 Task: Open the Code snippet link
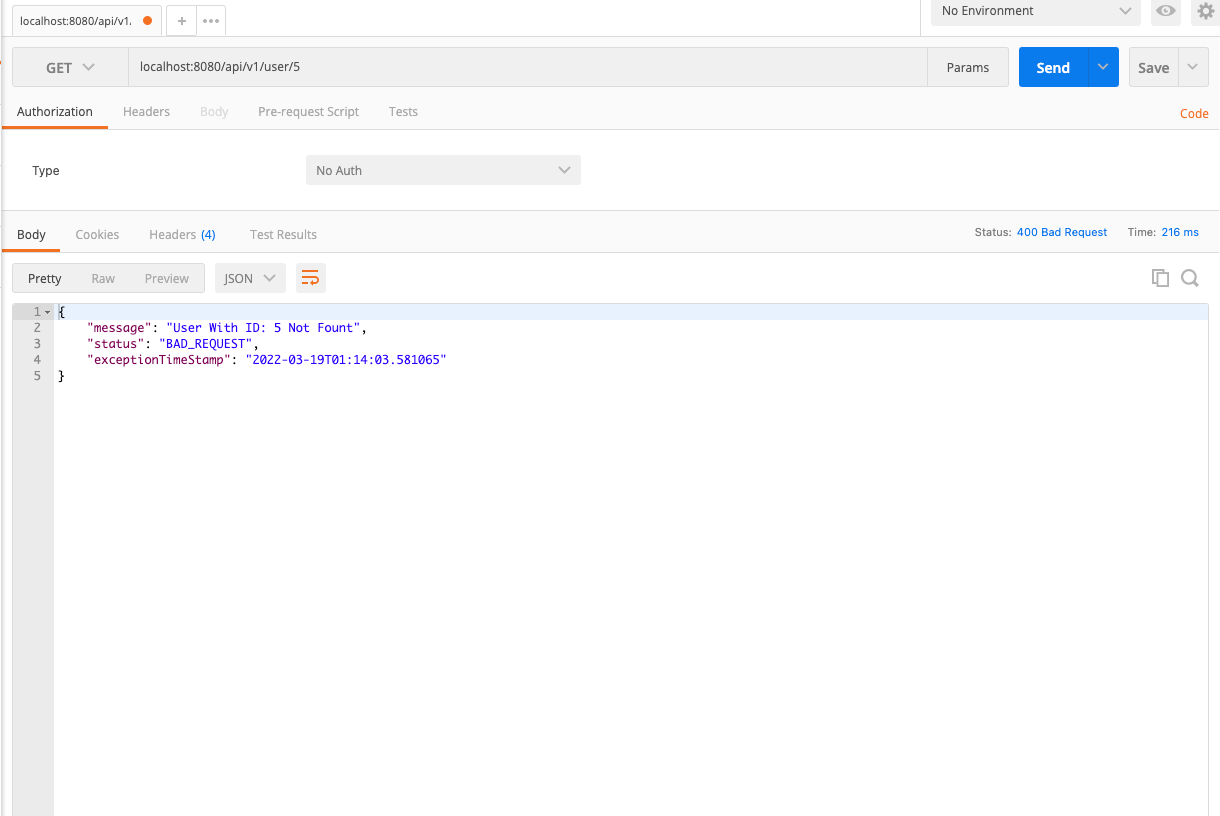pos(1194,113)
